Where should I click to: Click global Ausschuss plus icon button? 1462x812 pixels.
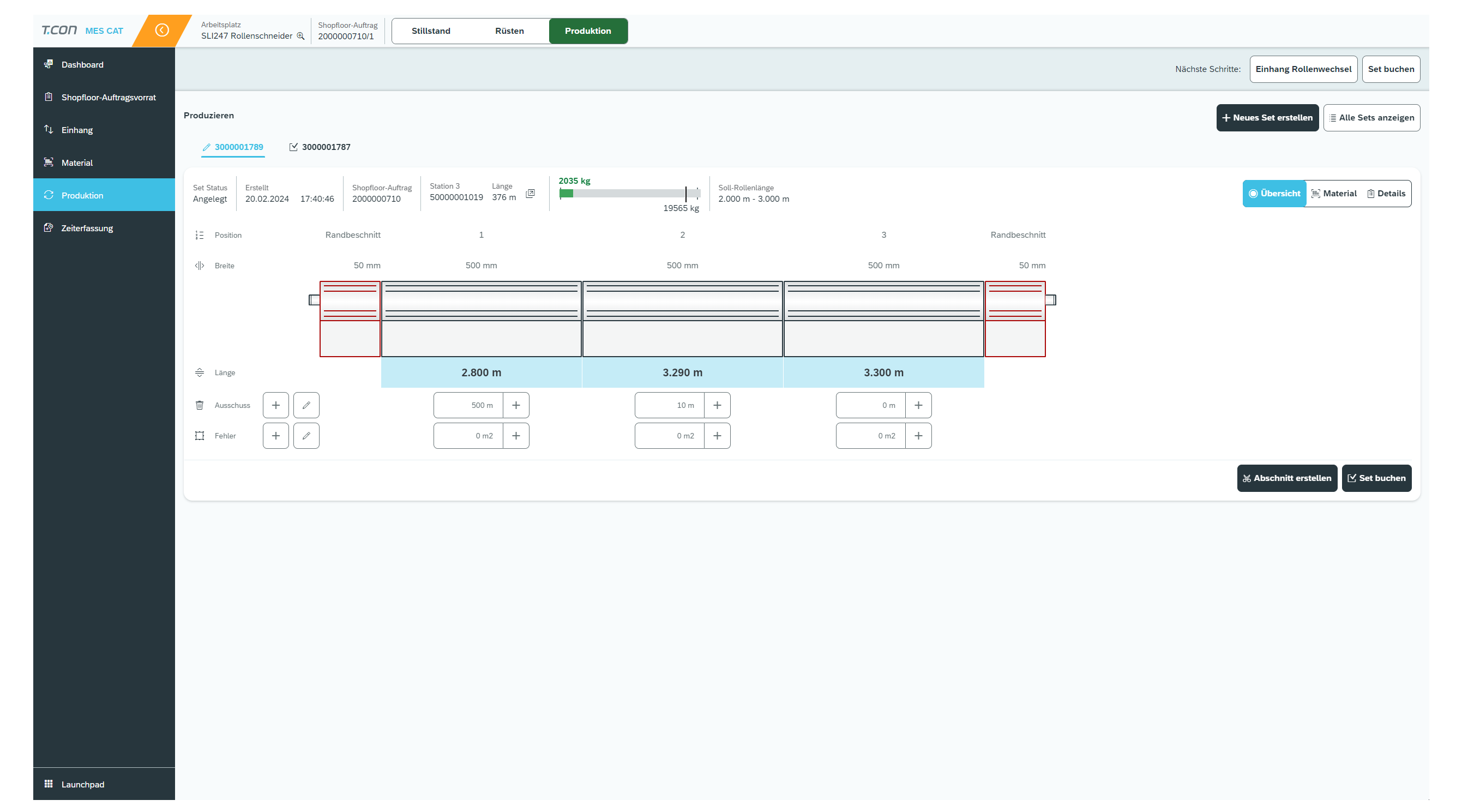(x=276, y=405)
